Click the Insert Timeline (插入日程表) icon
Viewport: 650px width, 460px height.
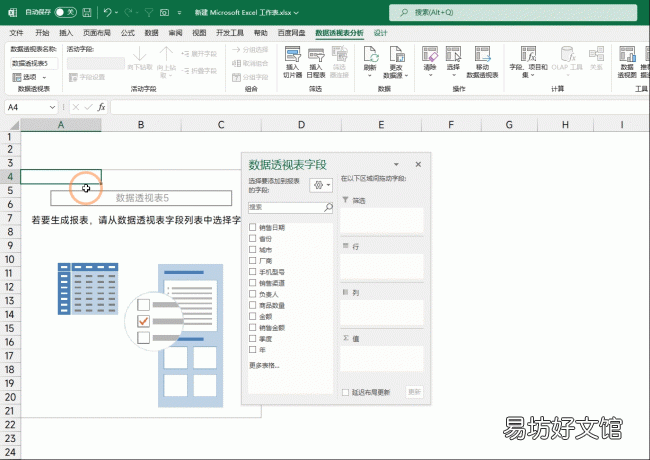pos(316,54)
